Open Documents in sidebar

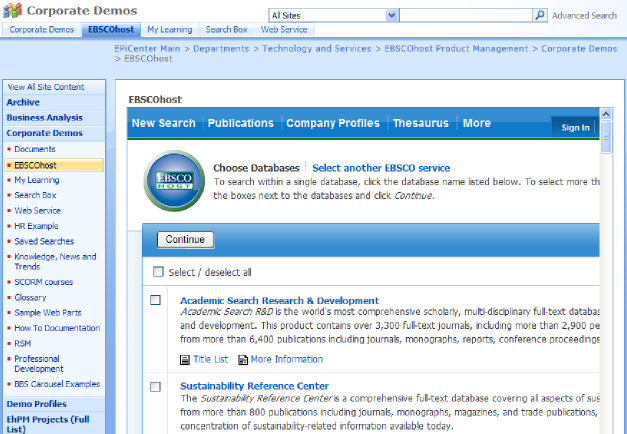pos(35,149)
